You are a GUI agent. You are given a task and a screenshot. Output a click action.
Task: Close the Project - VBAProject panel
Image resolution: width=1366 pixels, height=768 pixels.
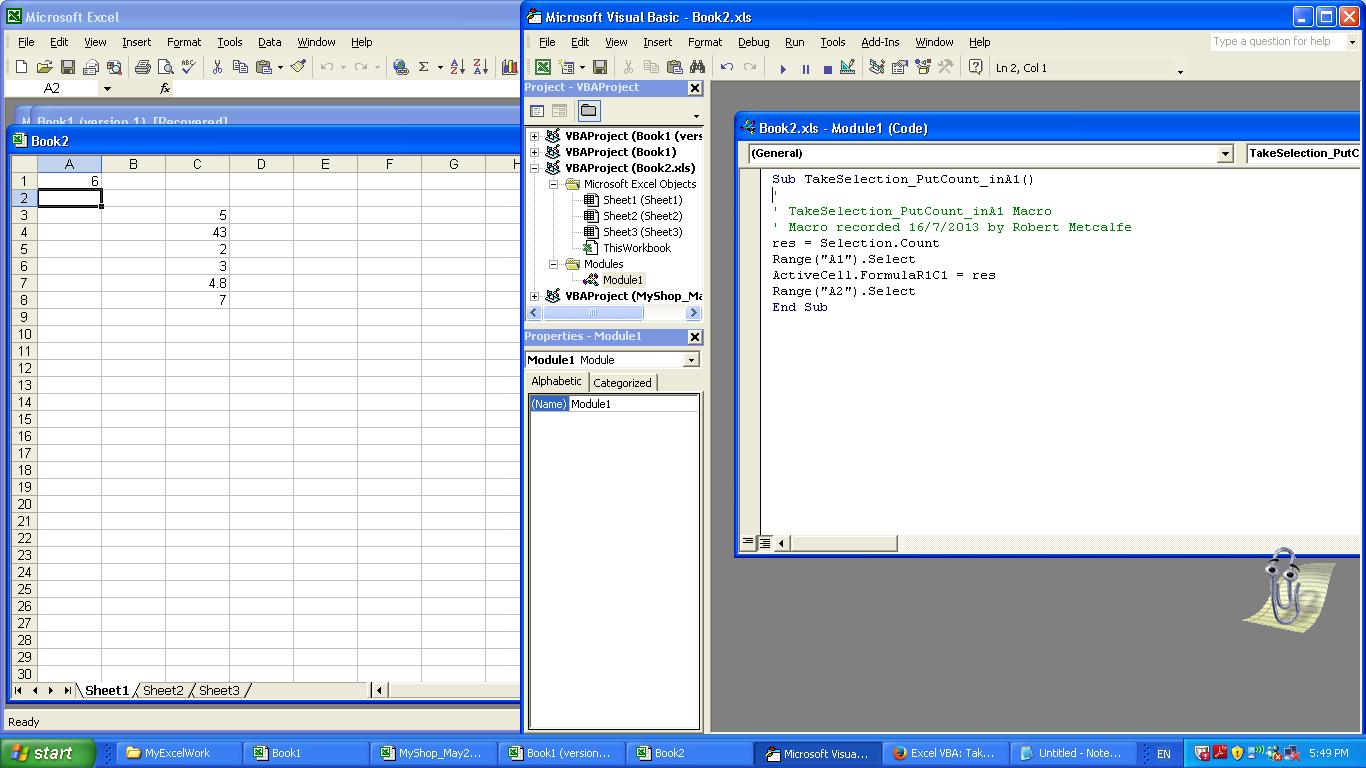tap(695, 88)
